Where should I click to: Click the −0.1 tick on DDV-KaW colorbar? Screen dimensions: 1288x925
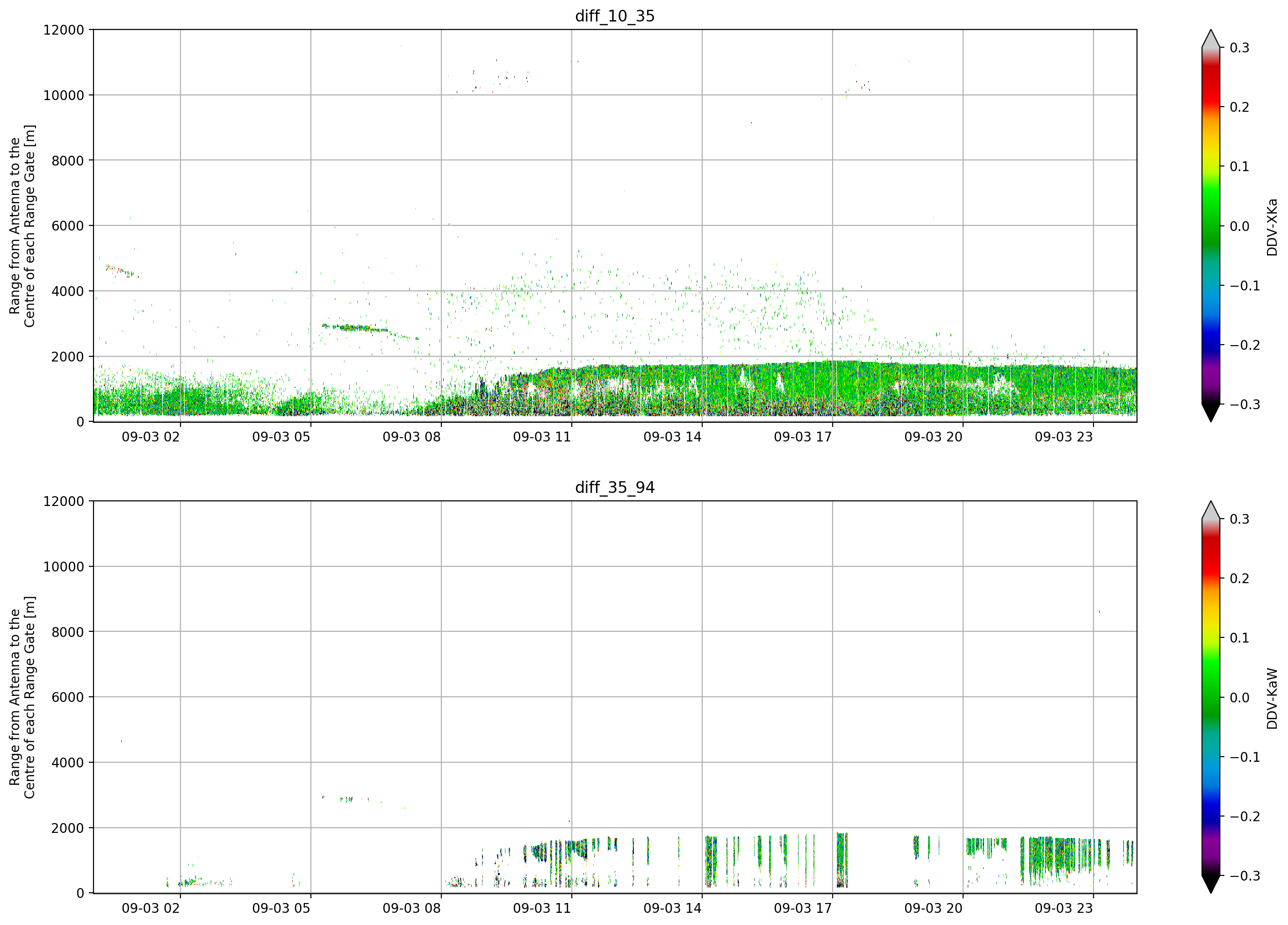1245,758
